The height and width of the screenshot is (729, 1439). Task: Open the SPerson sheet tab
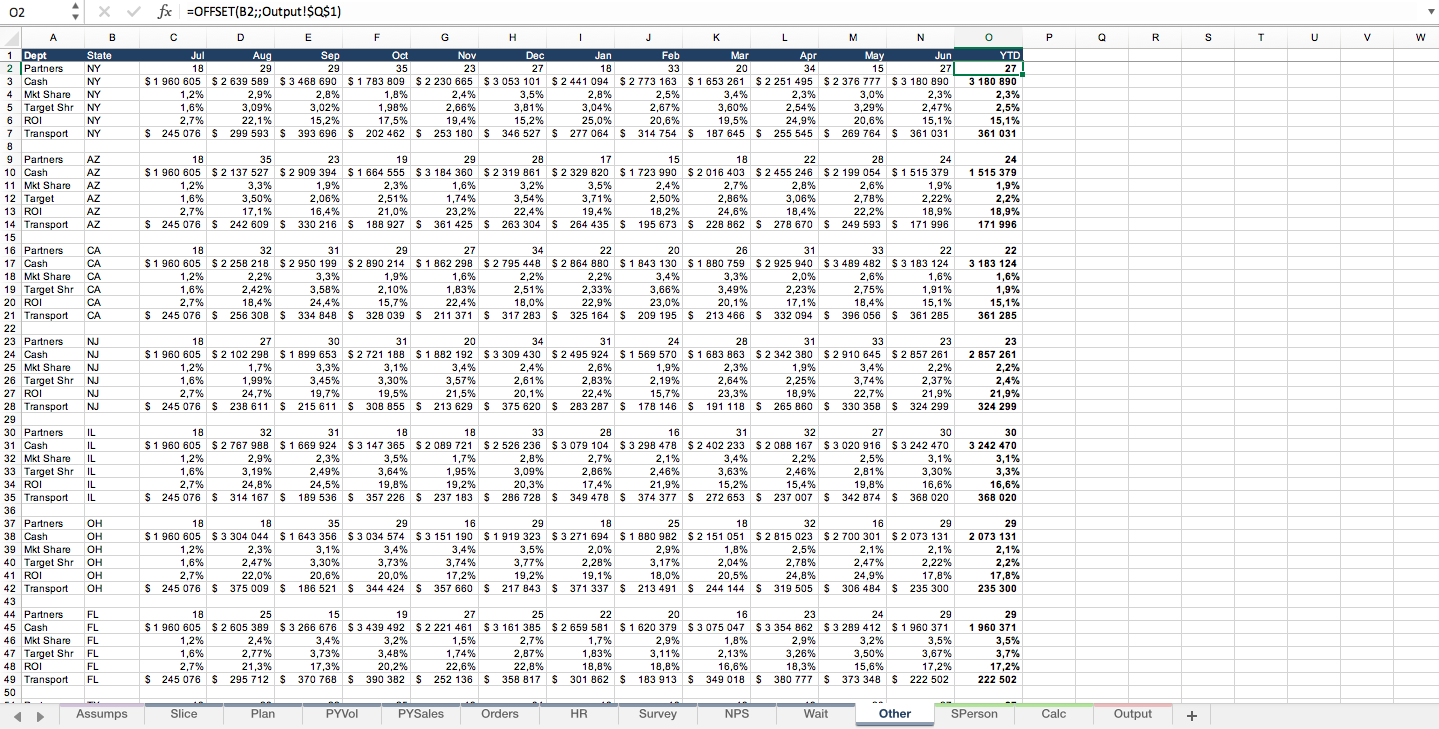972,714
